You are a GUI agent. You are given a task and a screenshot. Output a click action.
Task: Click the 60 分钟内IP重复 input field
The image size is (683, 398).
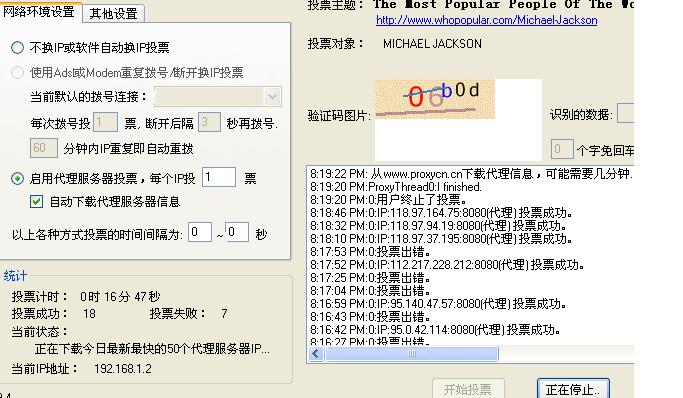point(44,148)
